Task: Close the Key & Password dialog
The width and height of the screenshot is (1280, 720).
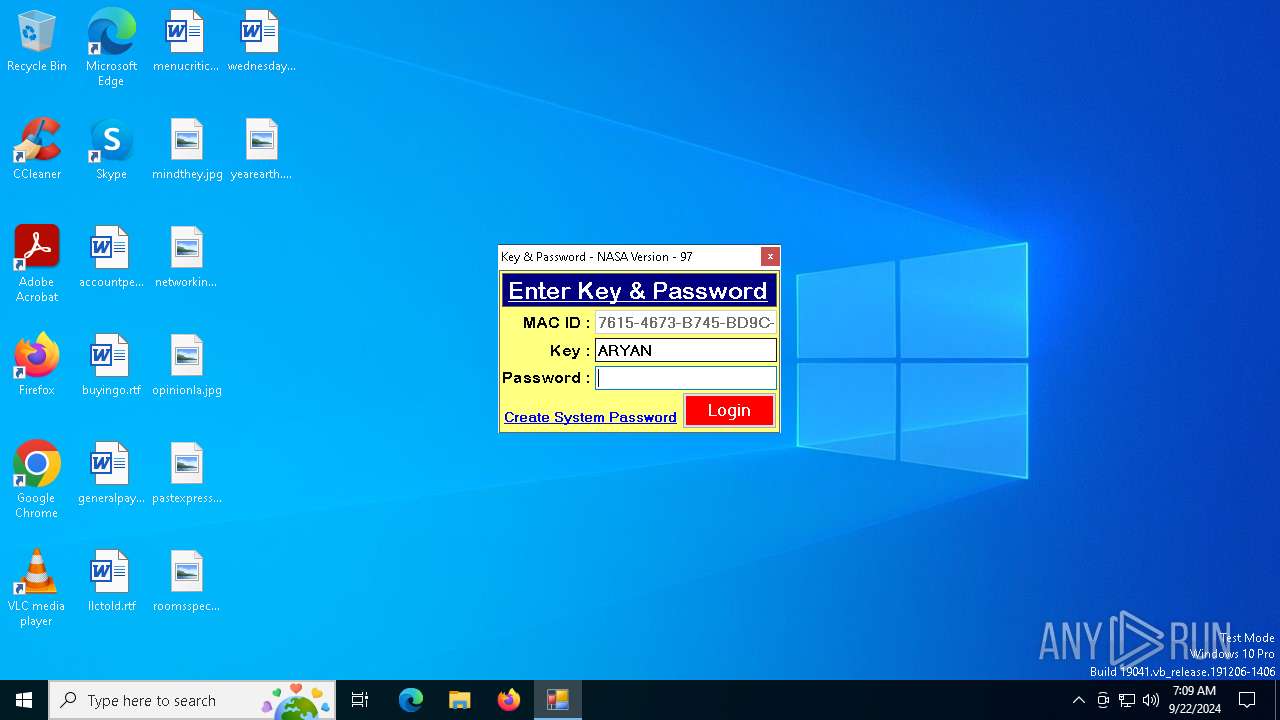Action: coord(770,257)
